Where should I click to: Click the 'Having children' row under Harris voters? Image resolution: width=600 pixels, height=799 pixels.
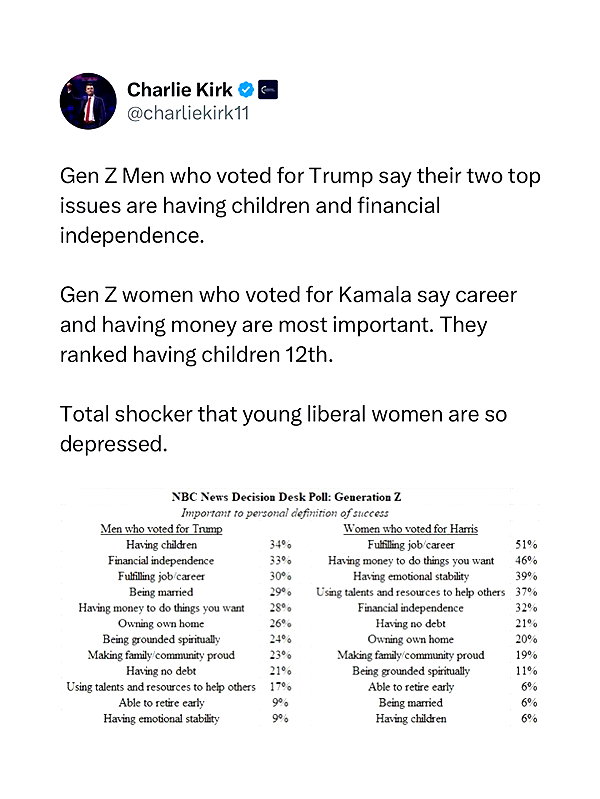click(x=456, y=718)
